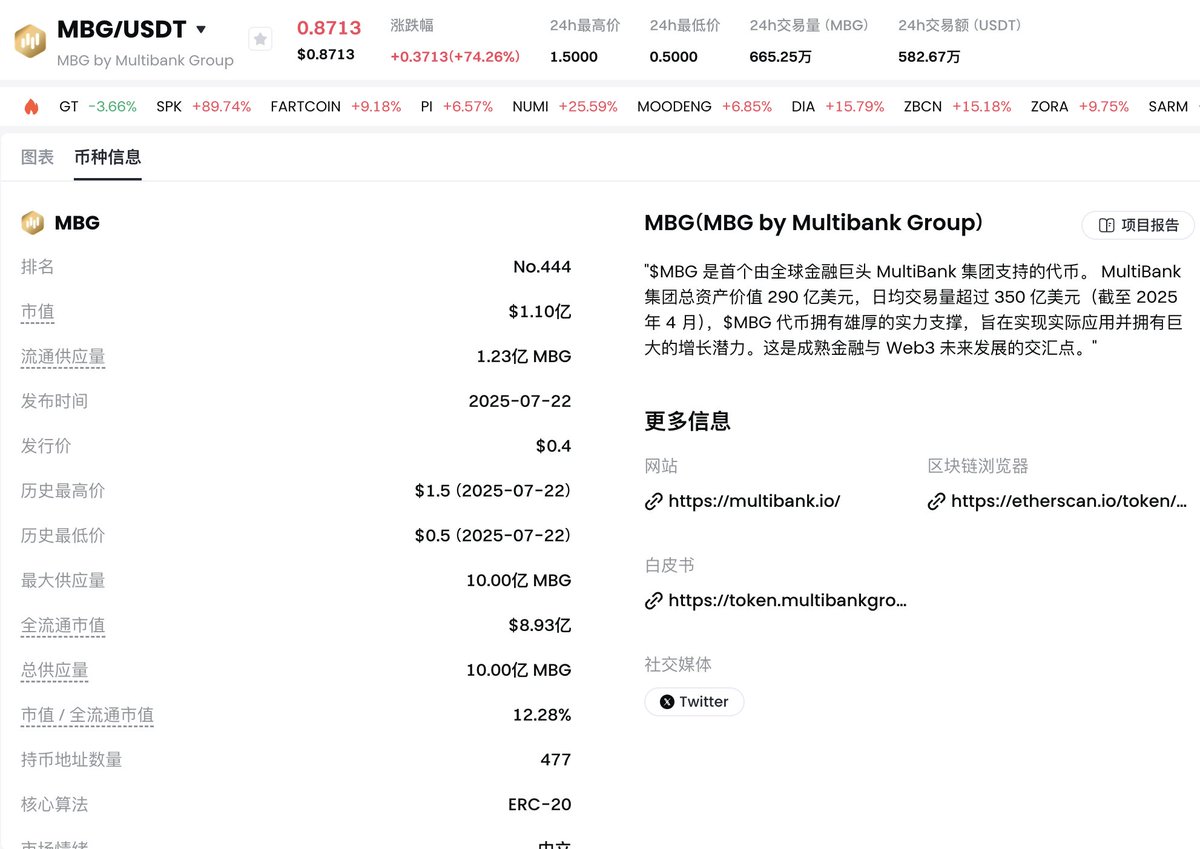
Task: Click the 总供应量 label
Action: 55,670
